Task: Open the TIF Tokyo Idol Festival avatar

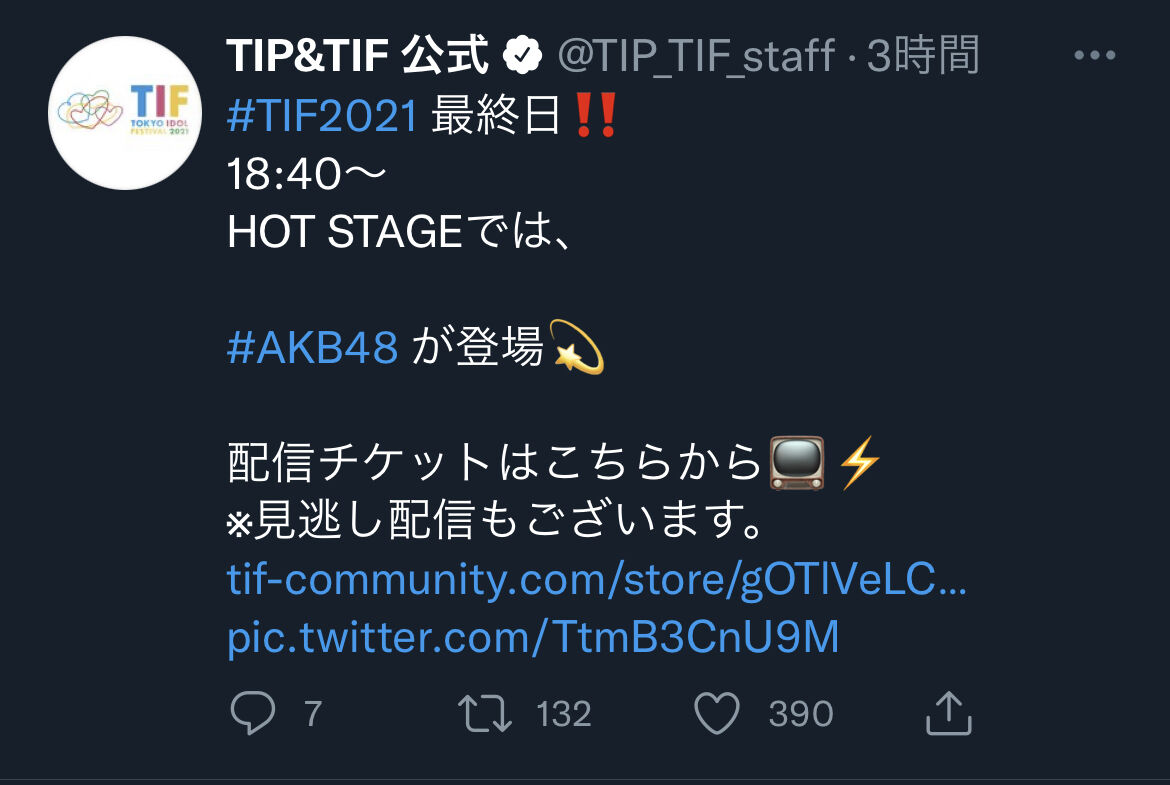Action: (125, 113)
